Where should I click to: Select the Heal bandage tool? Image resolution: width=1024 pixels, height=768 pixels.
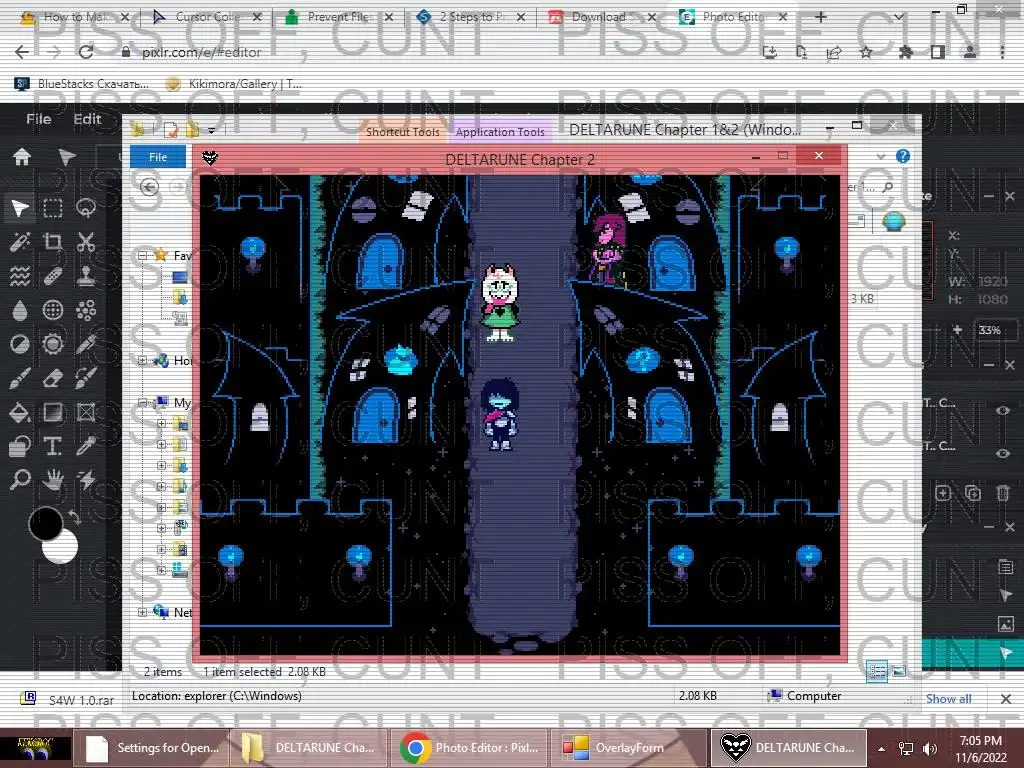click(x=53, y=276)
